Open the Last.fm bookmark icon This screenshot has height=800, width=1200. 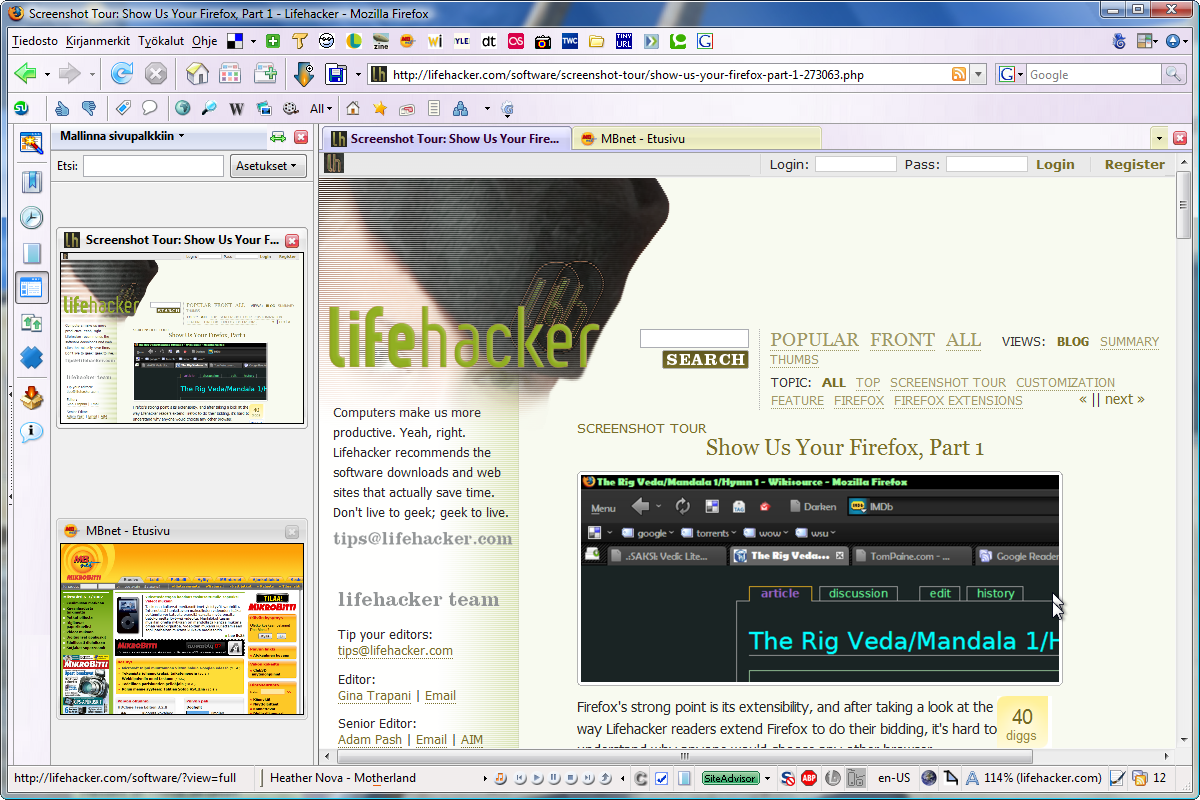[x=516, y=41]
